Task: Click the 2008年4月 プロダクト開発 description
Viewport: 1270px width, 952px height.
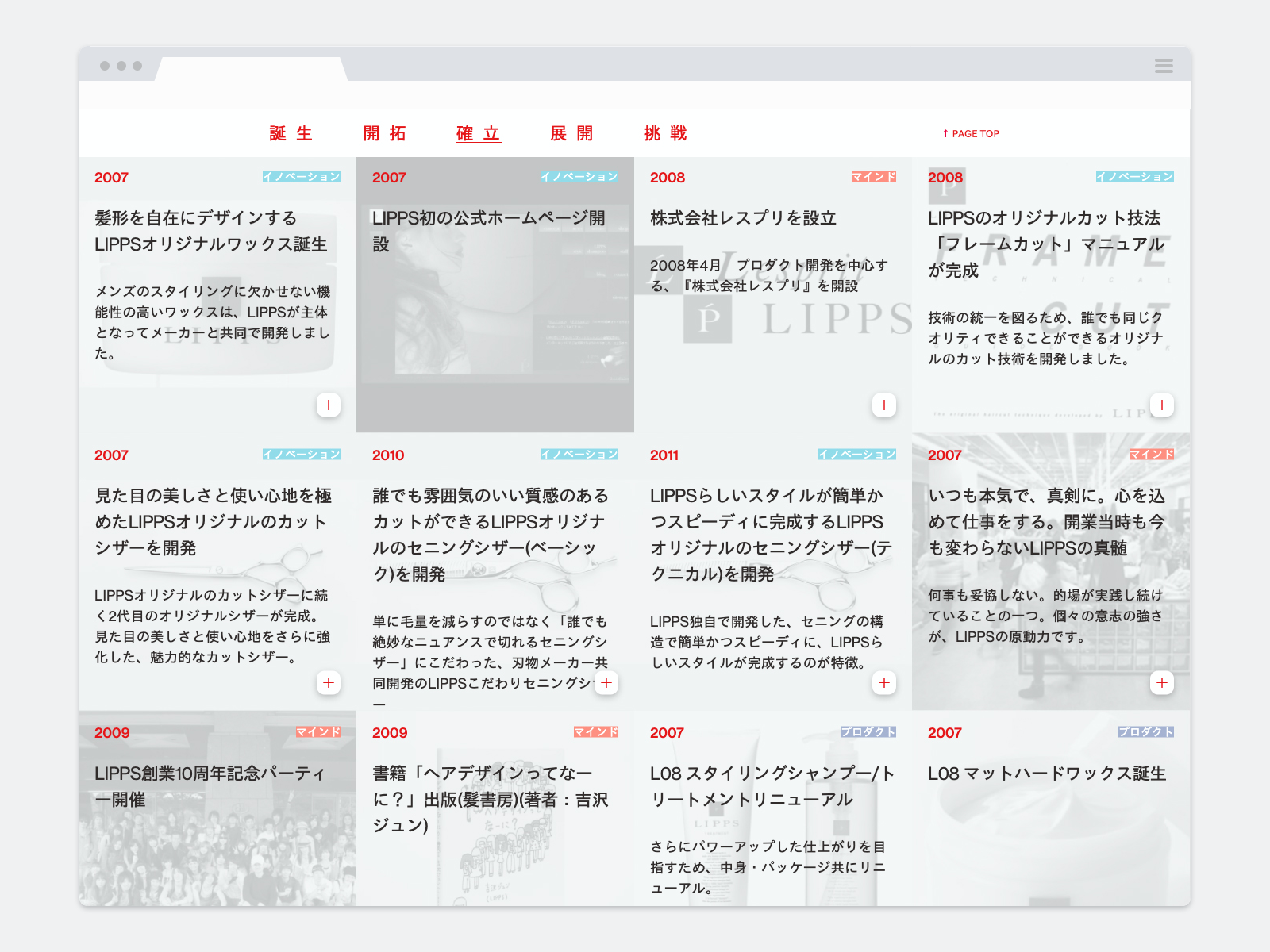Action: pos(768,275)
